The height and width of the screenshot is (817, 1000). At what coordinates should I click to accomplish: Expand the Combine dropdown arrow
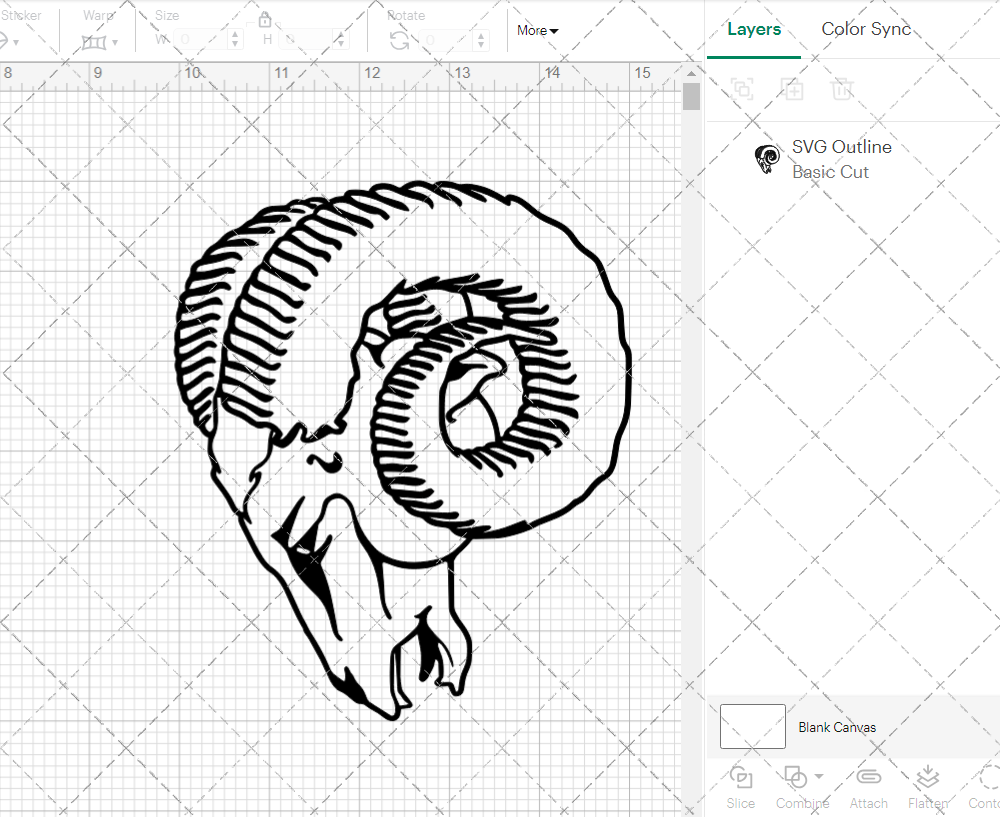819,777
